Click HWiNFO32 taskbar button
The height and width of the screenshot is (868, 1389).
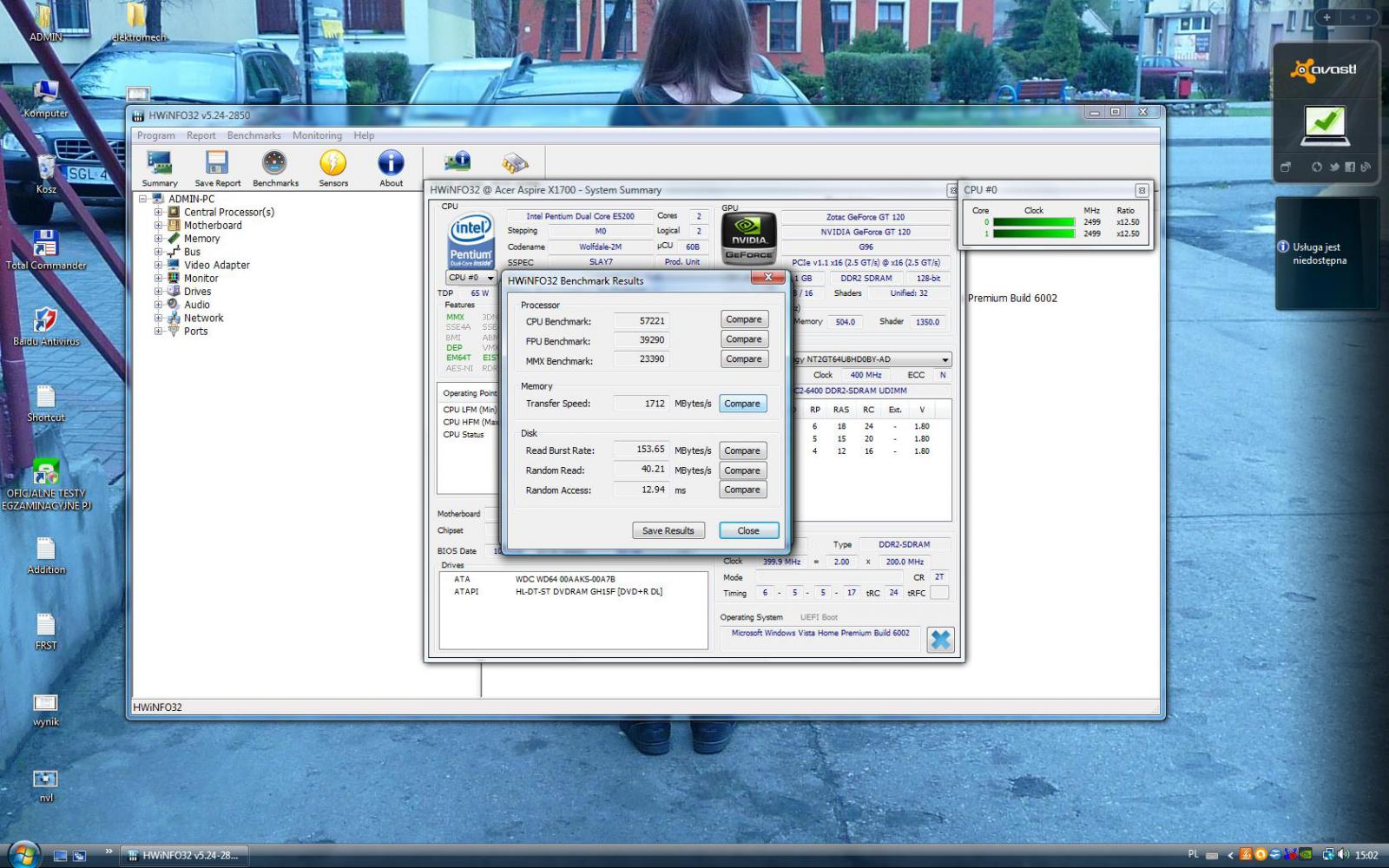pos(183,855)
